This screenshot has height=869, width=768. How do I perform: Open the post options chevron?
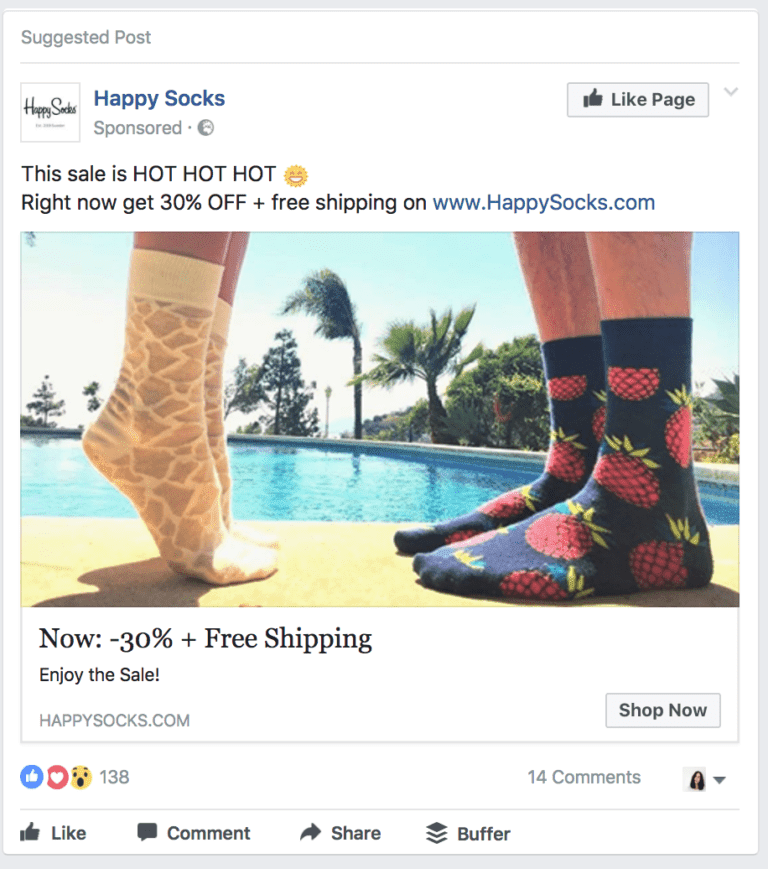coord(731,93)
